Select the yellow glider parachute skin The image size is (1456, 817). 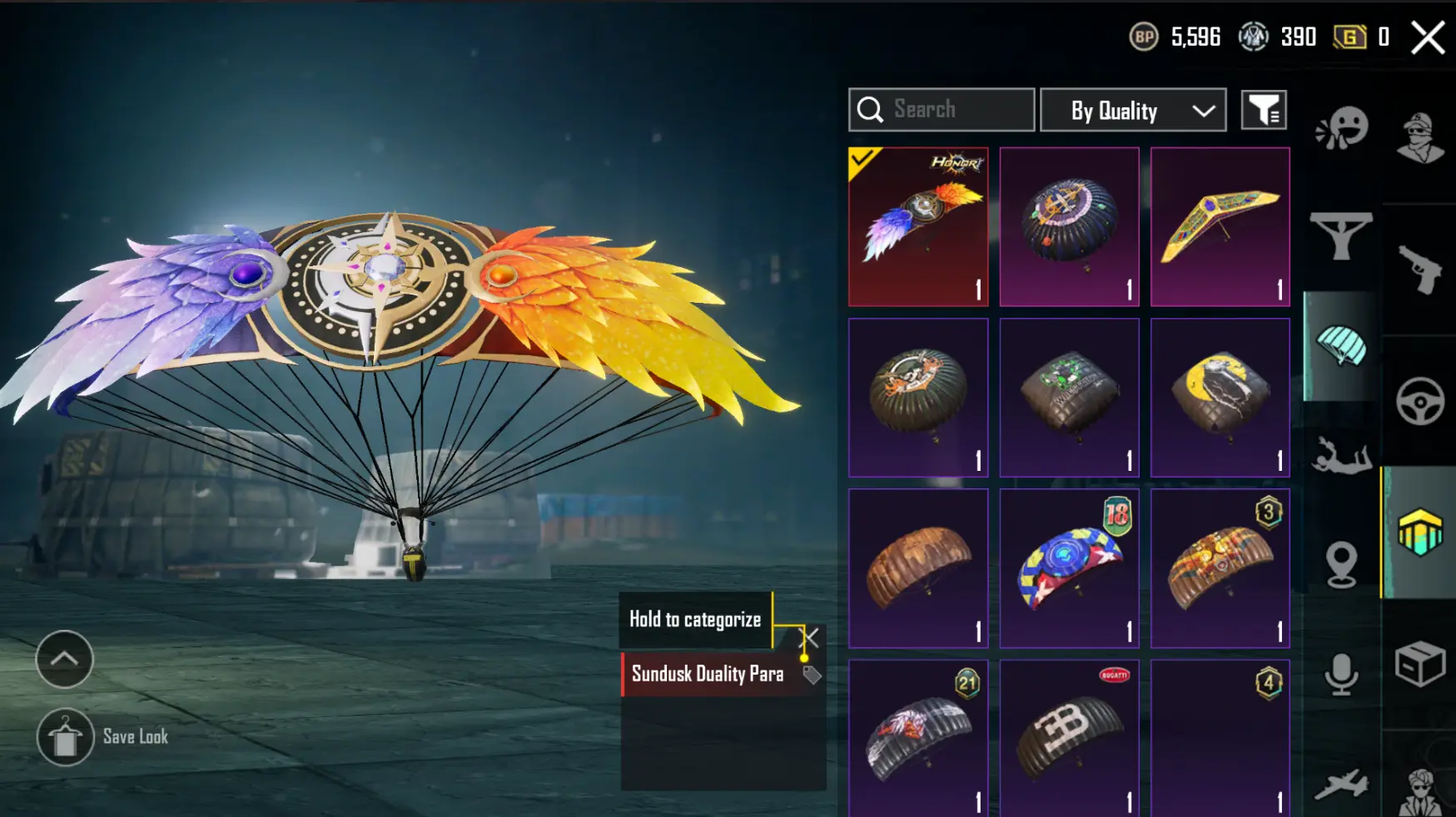click(x=1220, y=227)
